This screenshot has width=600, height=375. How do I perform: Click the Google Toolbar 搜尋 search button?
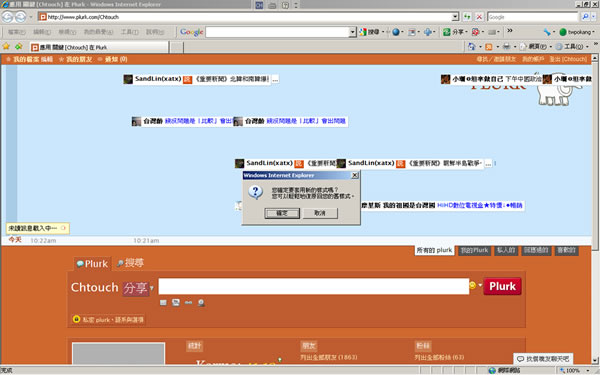(x=369, y=32)
